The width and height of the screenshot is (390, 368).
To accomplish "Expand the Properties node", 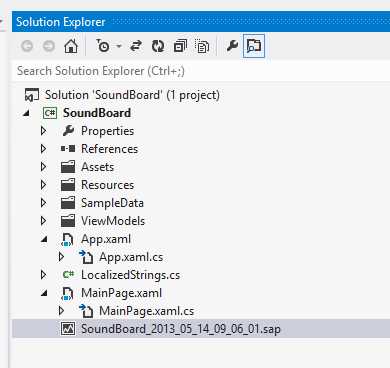I will click(43, 131).
